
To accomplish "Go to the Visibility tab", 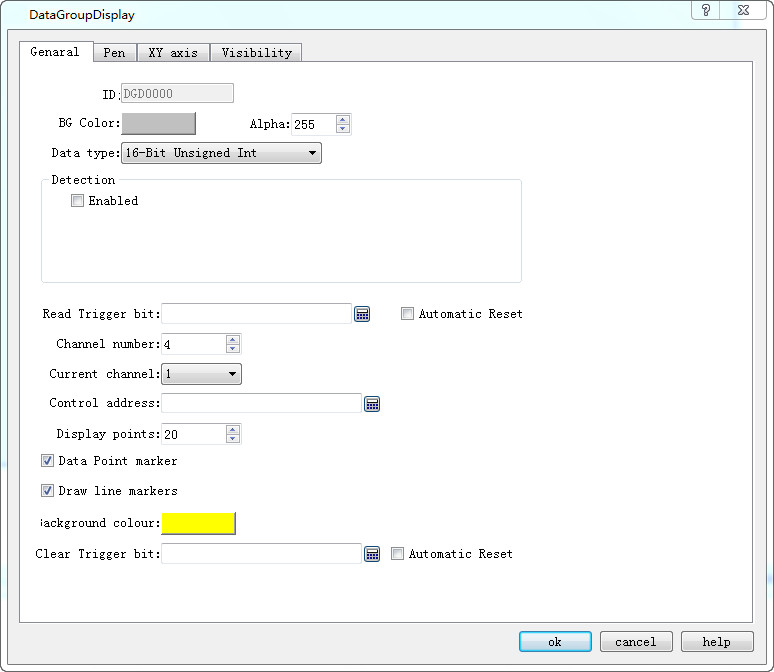I will (256, 52).
